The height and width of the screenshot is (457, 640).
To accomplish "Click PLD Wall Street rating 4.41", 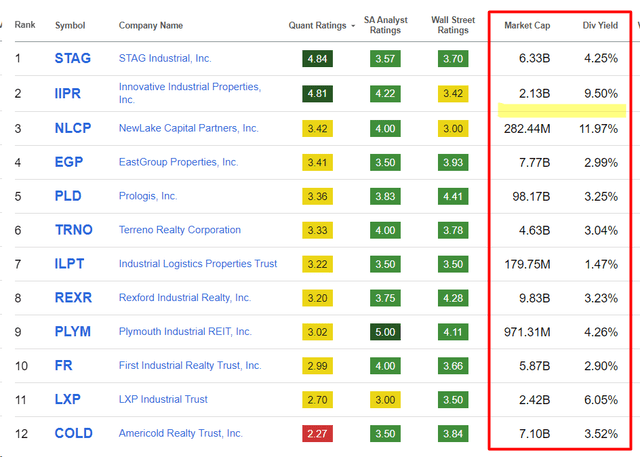I will (x=453, y=196).
